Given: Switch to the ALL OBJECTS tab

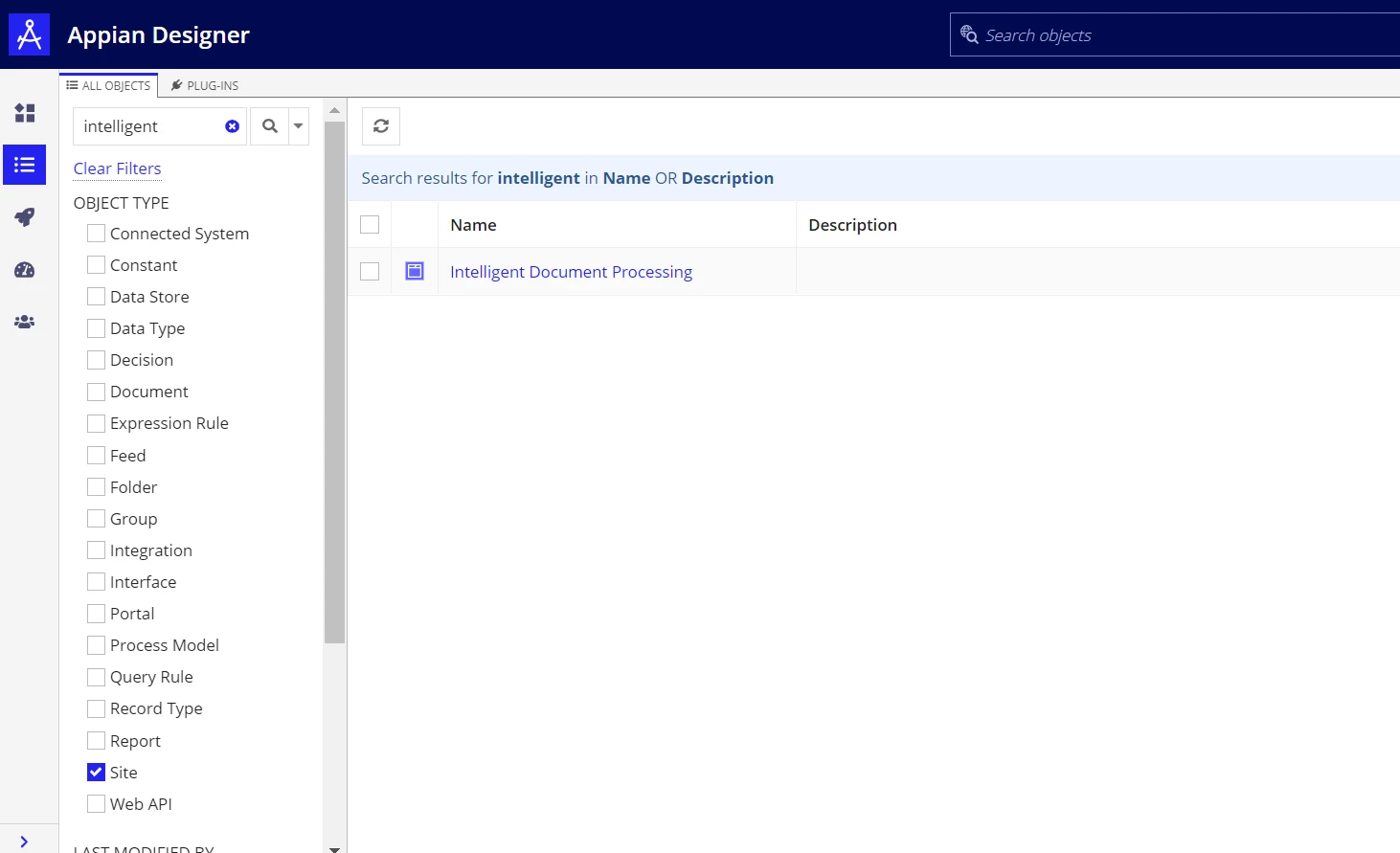Looking at the screenshot, I should pyautogui.click(x=108, y=85).
